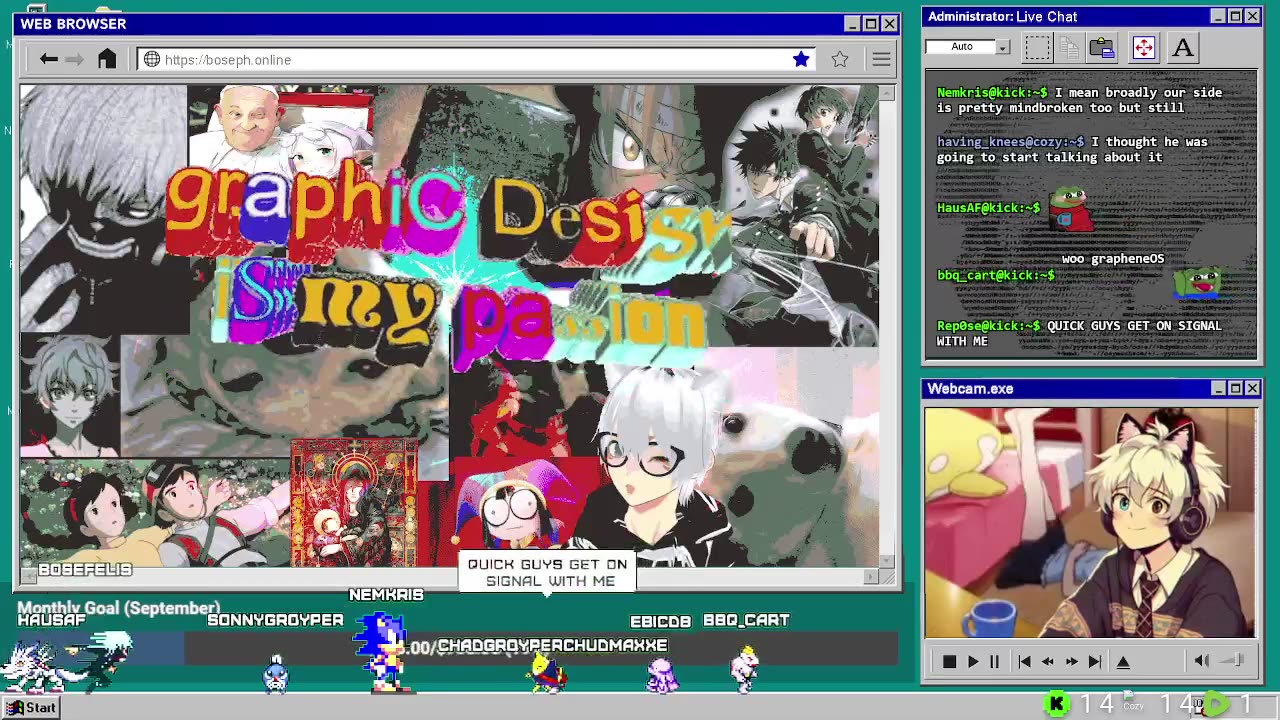Viewport: 1280px width, 720px height.
Task: Fast forward the Webcam.exe video
Action: pyautogui.click(x=1071, y=661)
